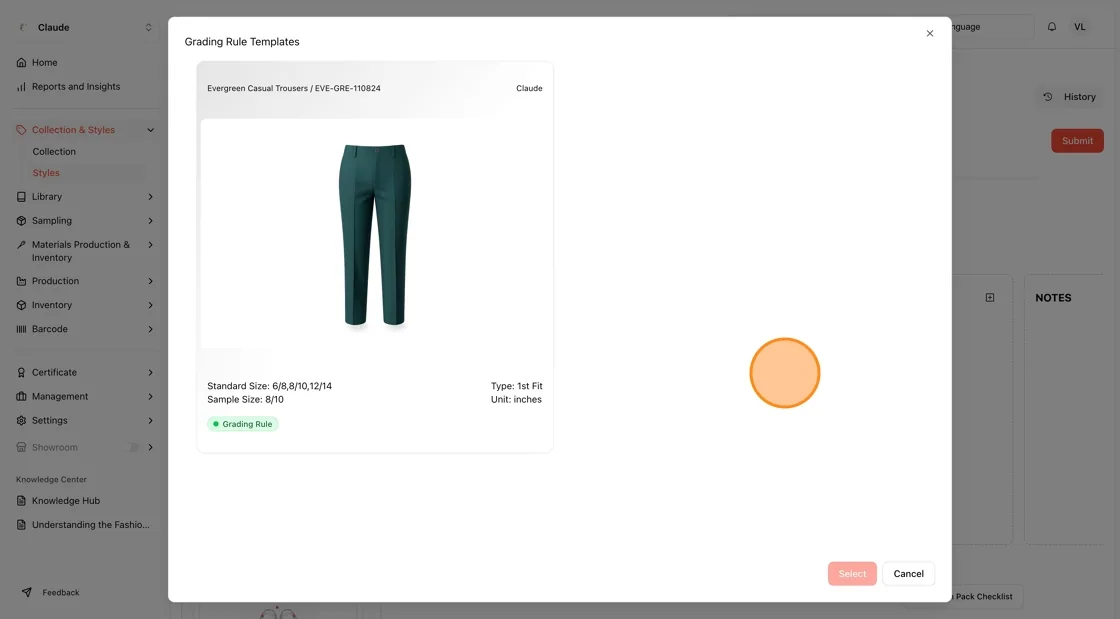
Task: Select the Evergreen Casual Trousers image
Action: (375, 234)
